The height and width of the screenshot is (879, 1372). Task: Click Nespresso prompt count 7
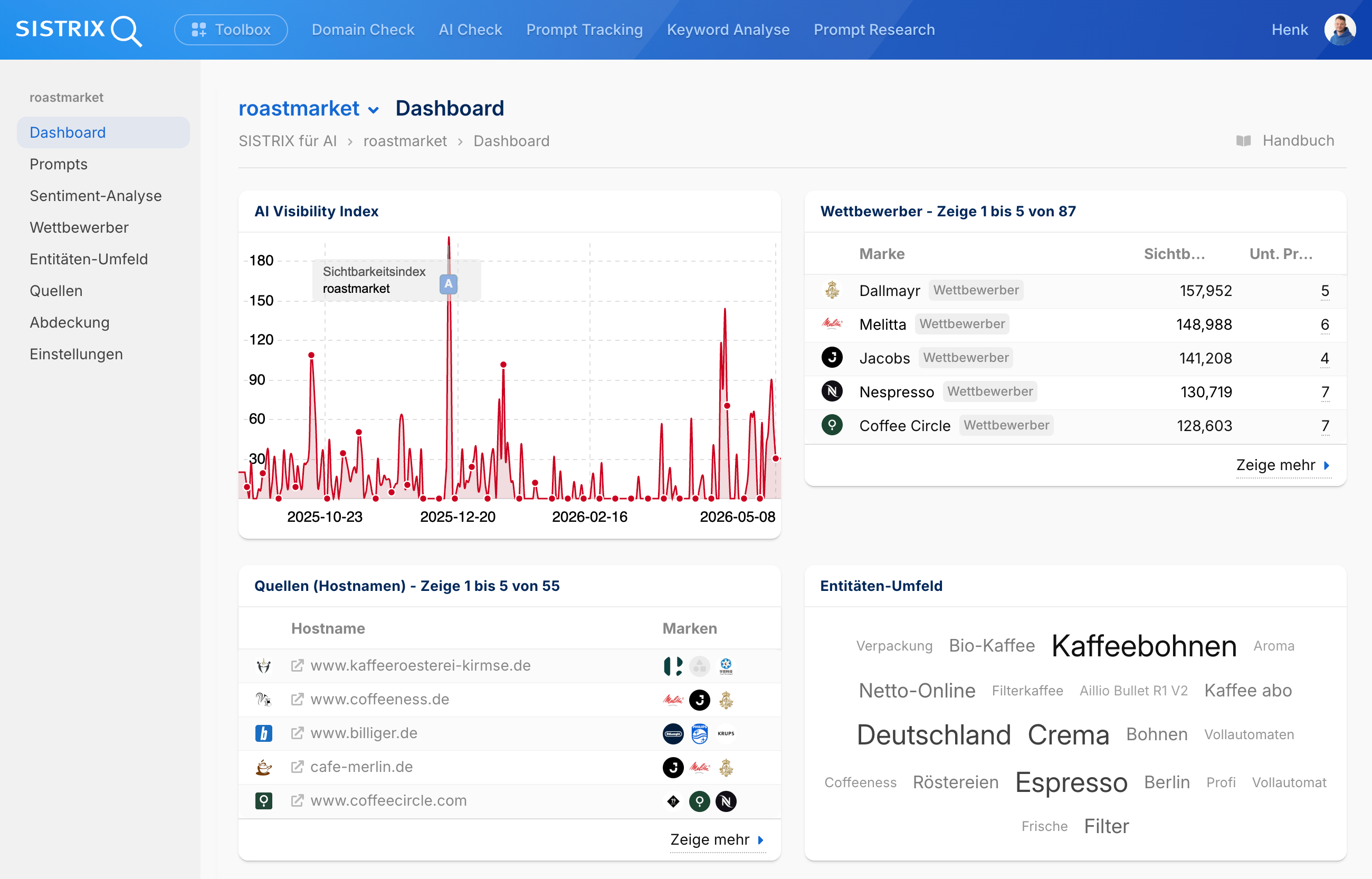1325,392
